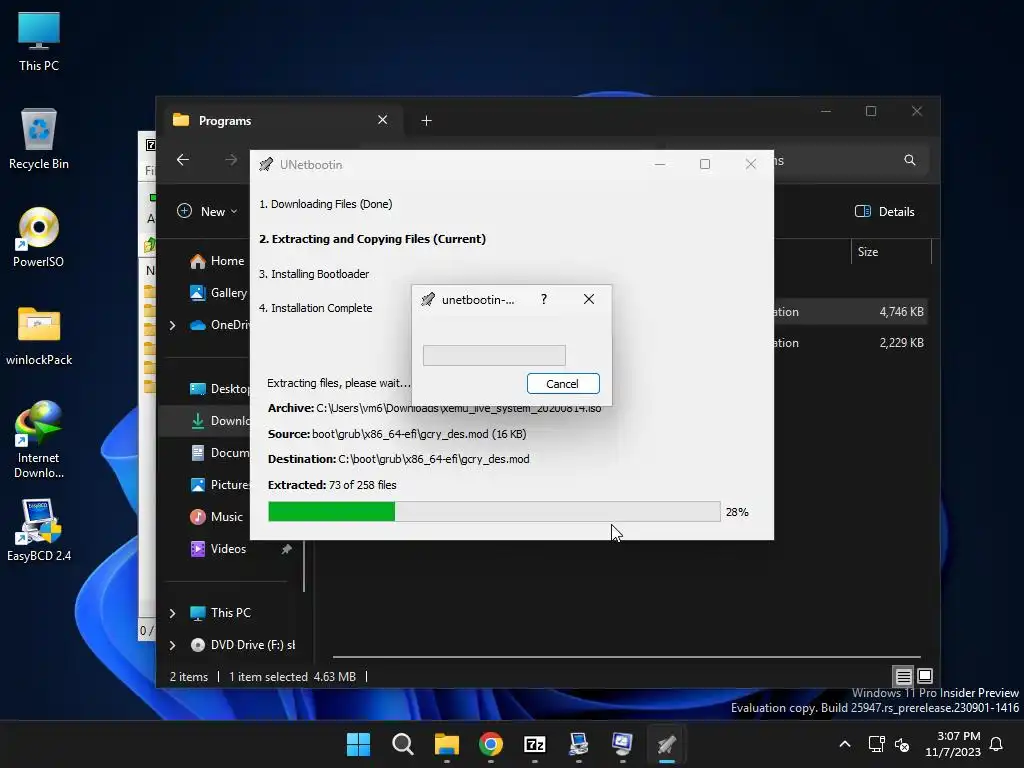Launch PowerISO from the desktop

pyautogui.click(x=39, y=237)
